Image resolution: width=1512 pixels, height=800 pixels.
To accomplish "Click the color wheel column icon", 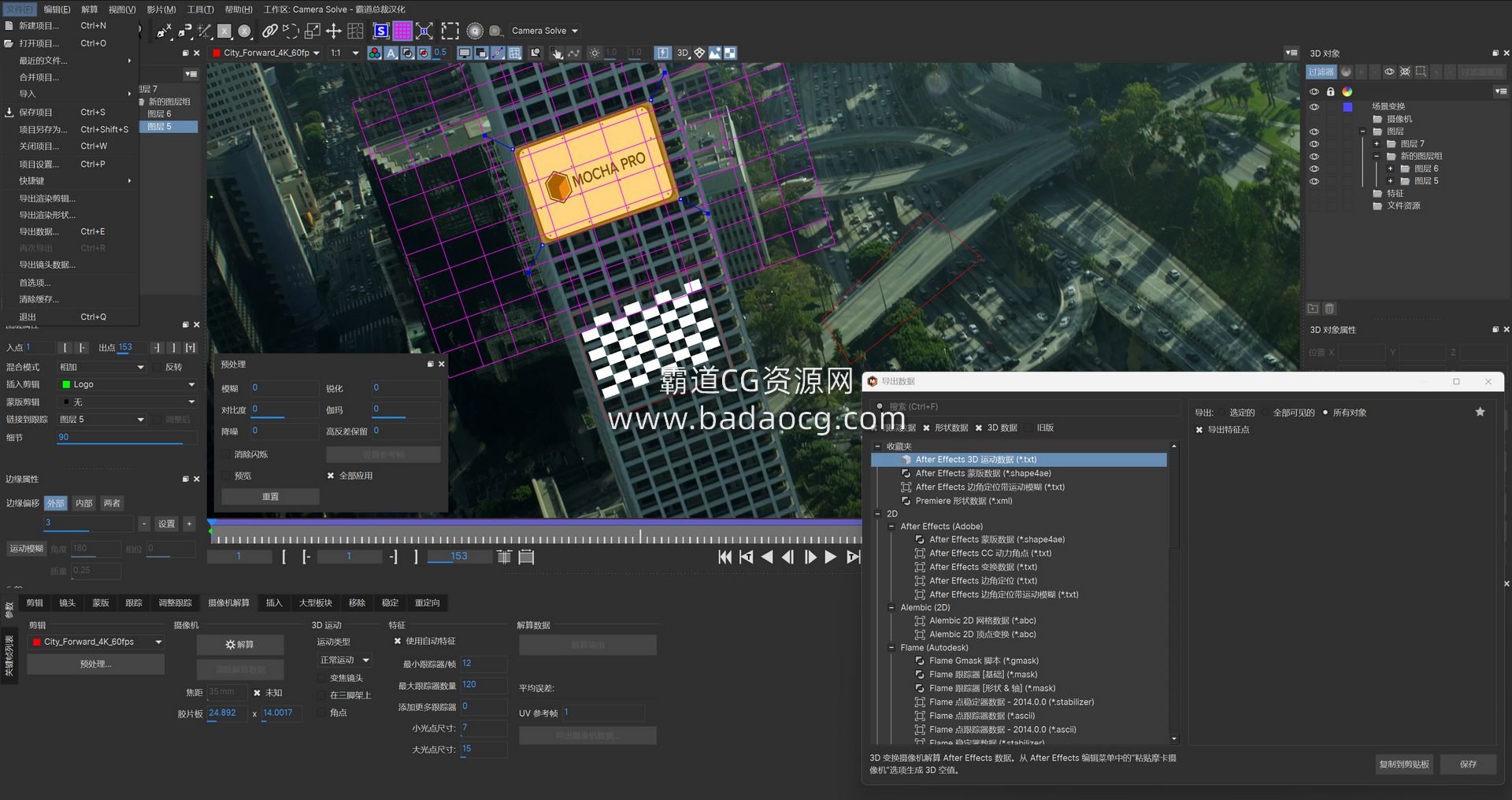I will coord(1347,91).
